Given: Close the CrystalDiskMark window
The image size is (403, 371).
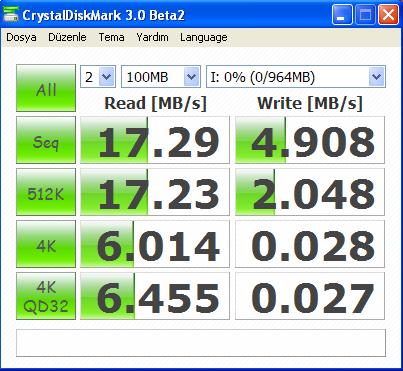Looking at the screenshot, I should click(388, 15).
